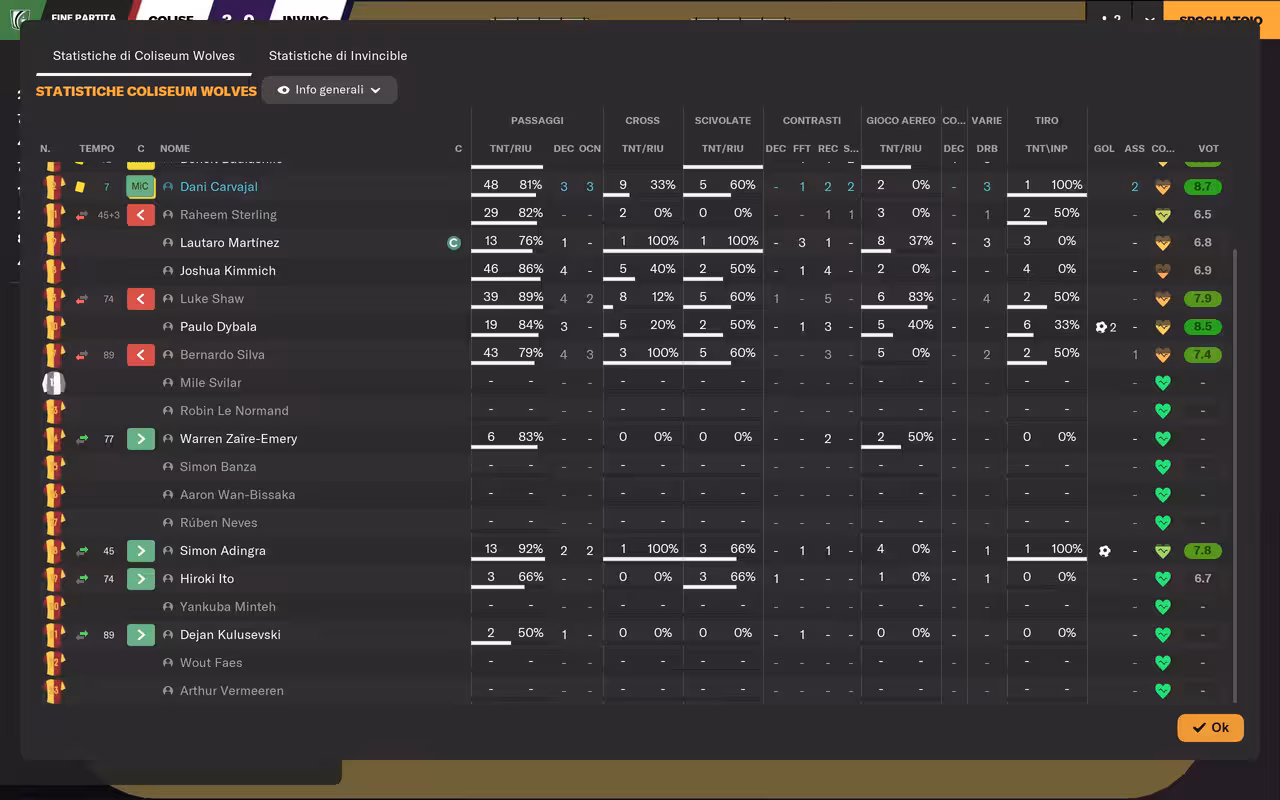Click Luke Shaw's 7.9 green rating badge
The height and width of the screenshot is (800, 1280).
tap(1202, 299)
